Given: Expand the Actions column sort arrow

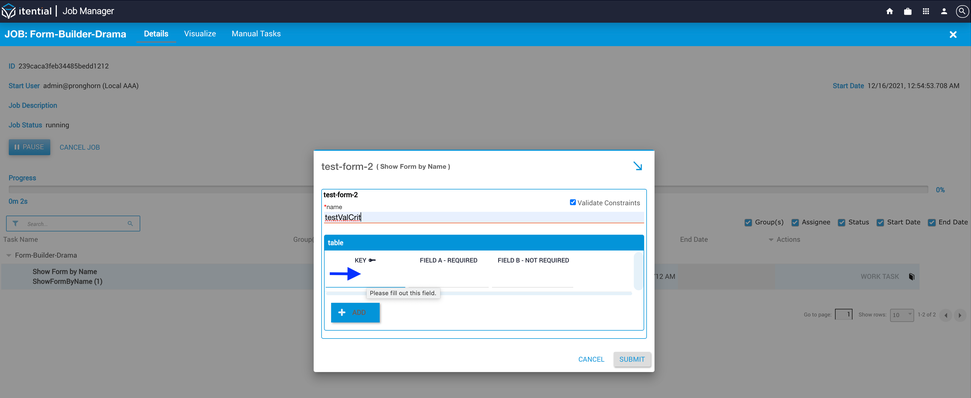Looking at the screenshot, I should click(771, 240).
